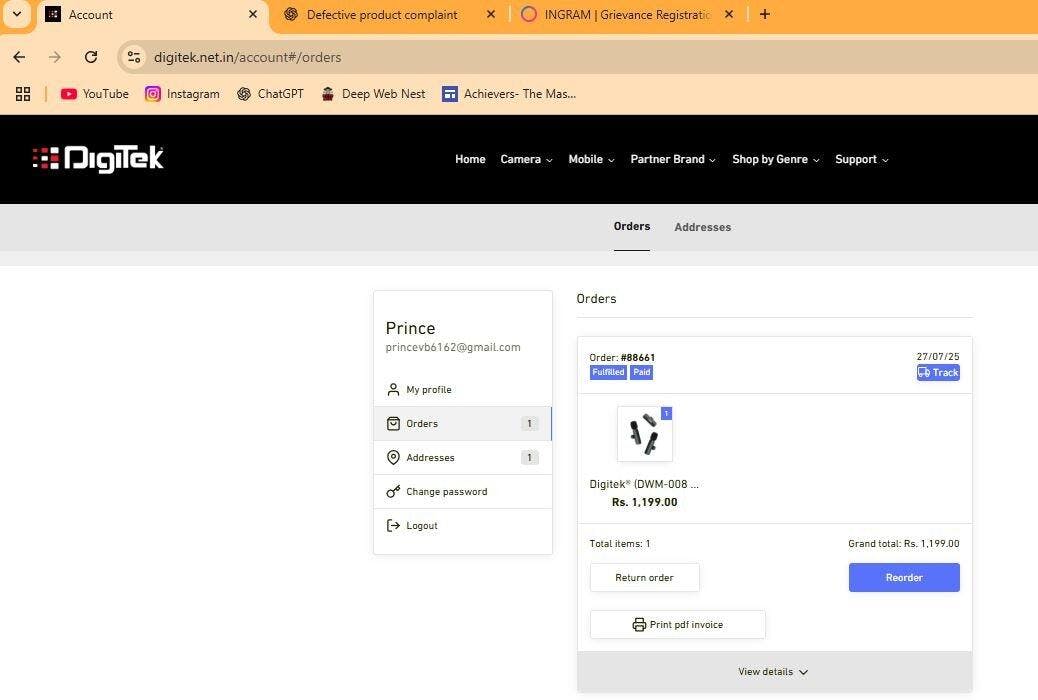Viewport: 1038px width, 700px height.
Task: Open the Digitek (DWM-008 ... product link
Action: [x=643, y=484]
